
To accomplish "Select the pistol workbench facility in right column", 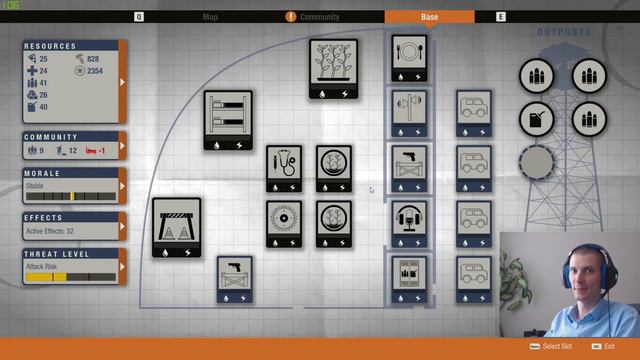I will pos(409,169).
